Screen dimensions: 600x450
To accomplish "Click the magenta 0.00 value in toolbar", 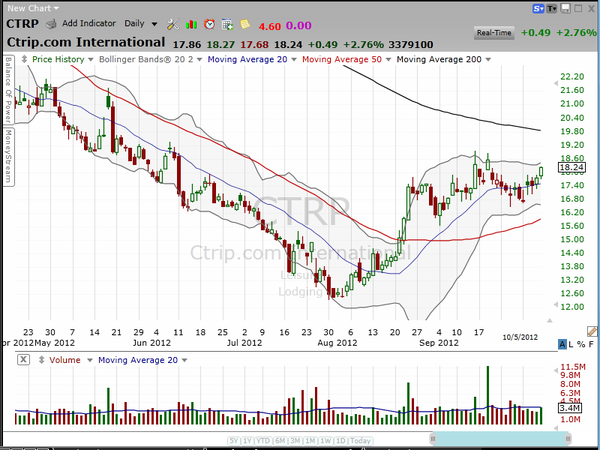I will (x=299, y=26).
